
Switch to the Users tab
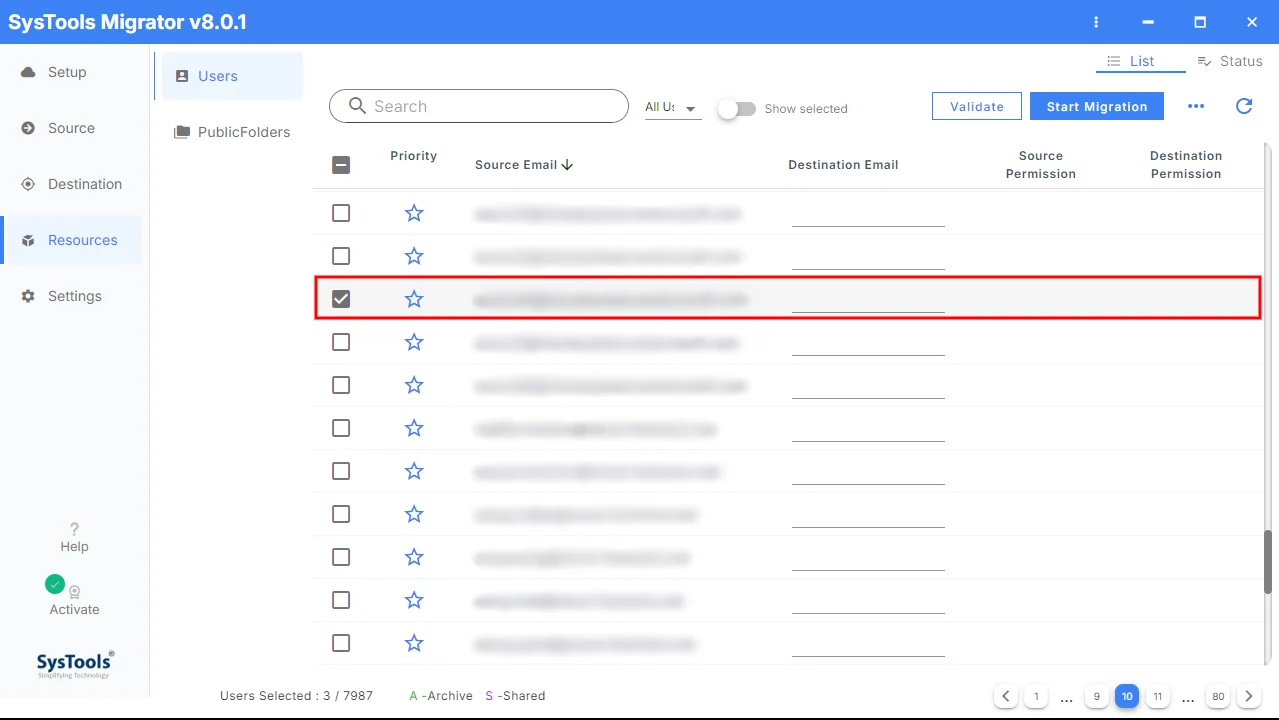click(232, 76)
